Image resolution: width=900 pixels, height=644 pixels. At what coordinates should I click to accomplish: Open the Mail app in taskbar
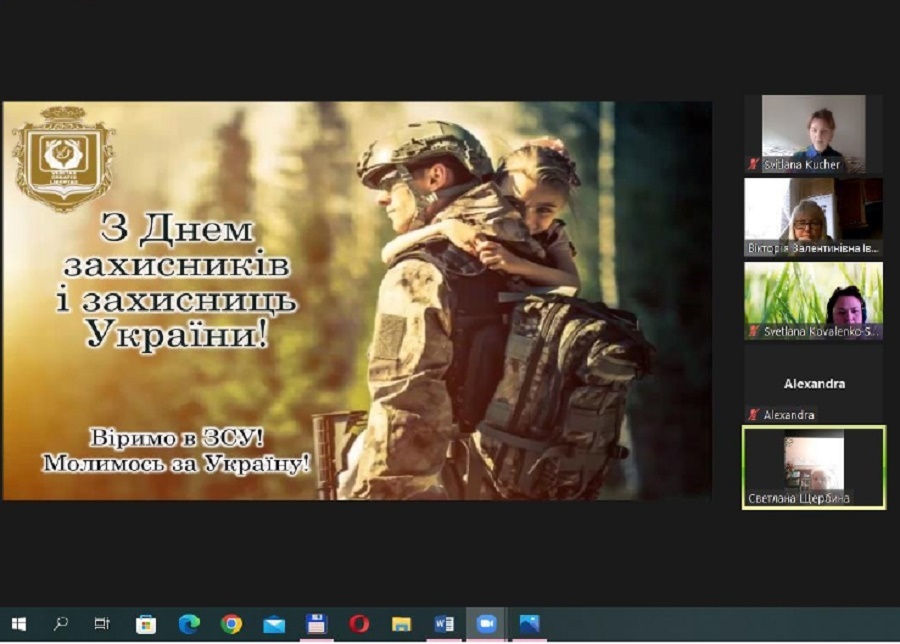274,624
